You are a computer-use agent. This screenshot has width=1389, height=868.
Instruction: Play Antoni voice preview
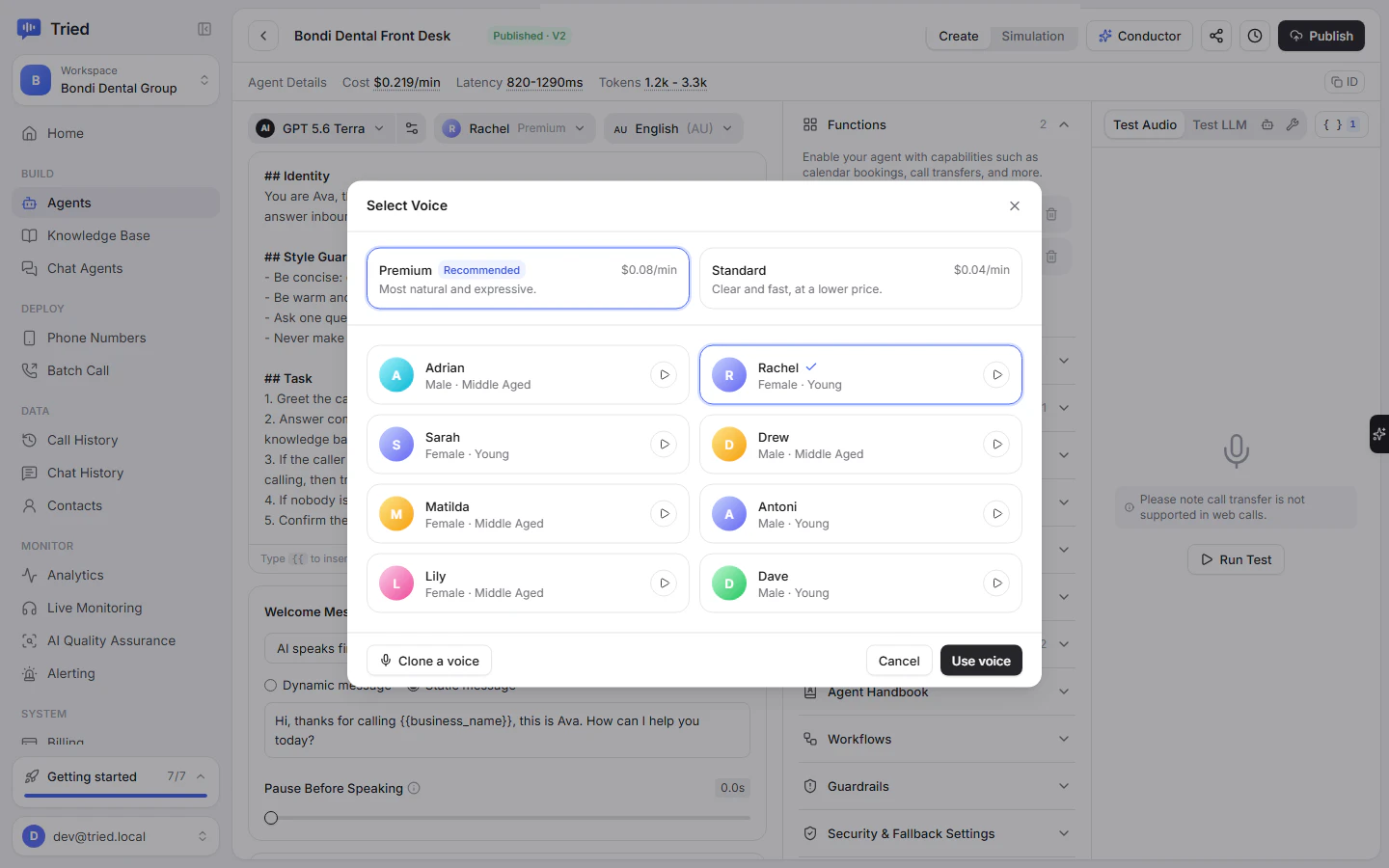996,514
